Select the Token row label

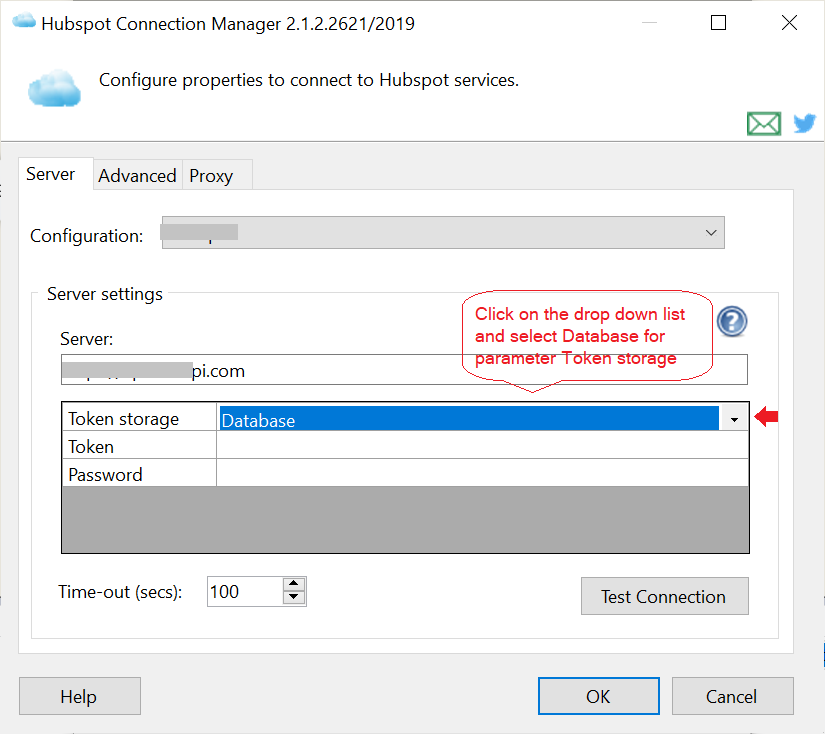tap(139, 446)
